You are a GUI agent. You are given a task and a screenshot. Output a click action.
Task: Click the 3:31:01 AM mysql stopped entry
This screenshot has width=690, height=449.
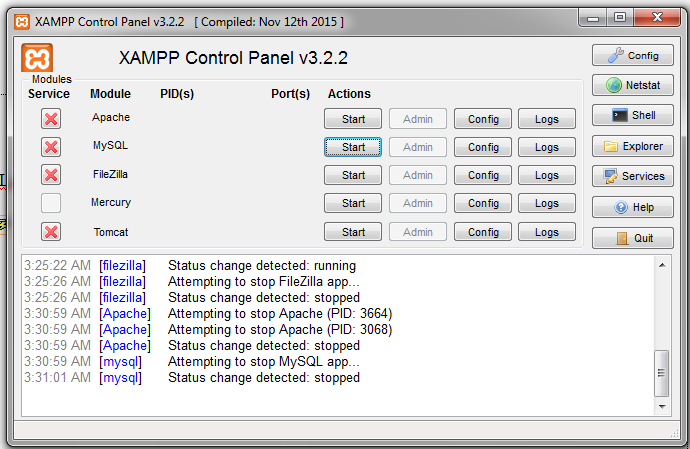[192, 378]
